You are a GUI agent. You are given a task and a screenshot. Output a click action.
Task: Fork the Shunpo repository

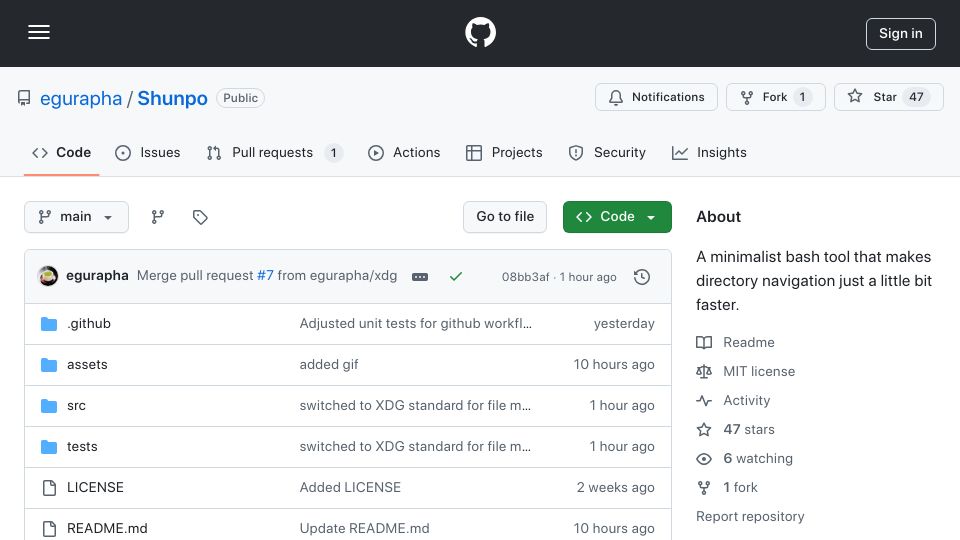click(x=776, y=97)
